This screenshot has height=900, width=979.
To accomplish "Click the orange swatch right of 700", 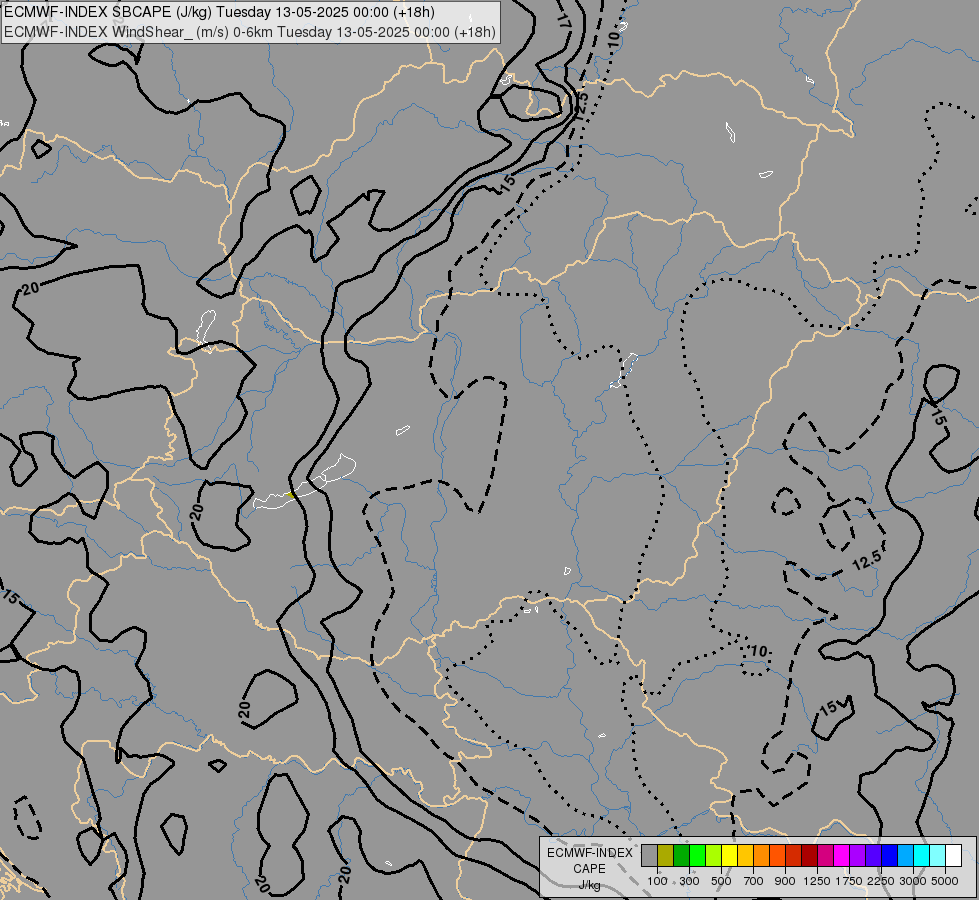I will 762,855.
